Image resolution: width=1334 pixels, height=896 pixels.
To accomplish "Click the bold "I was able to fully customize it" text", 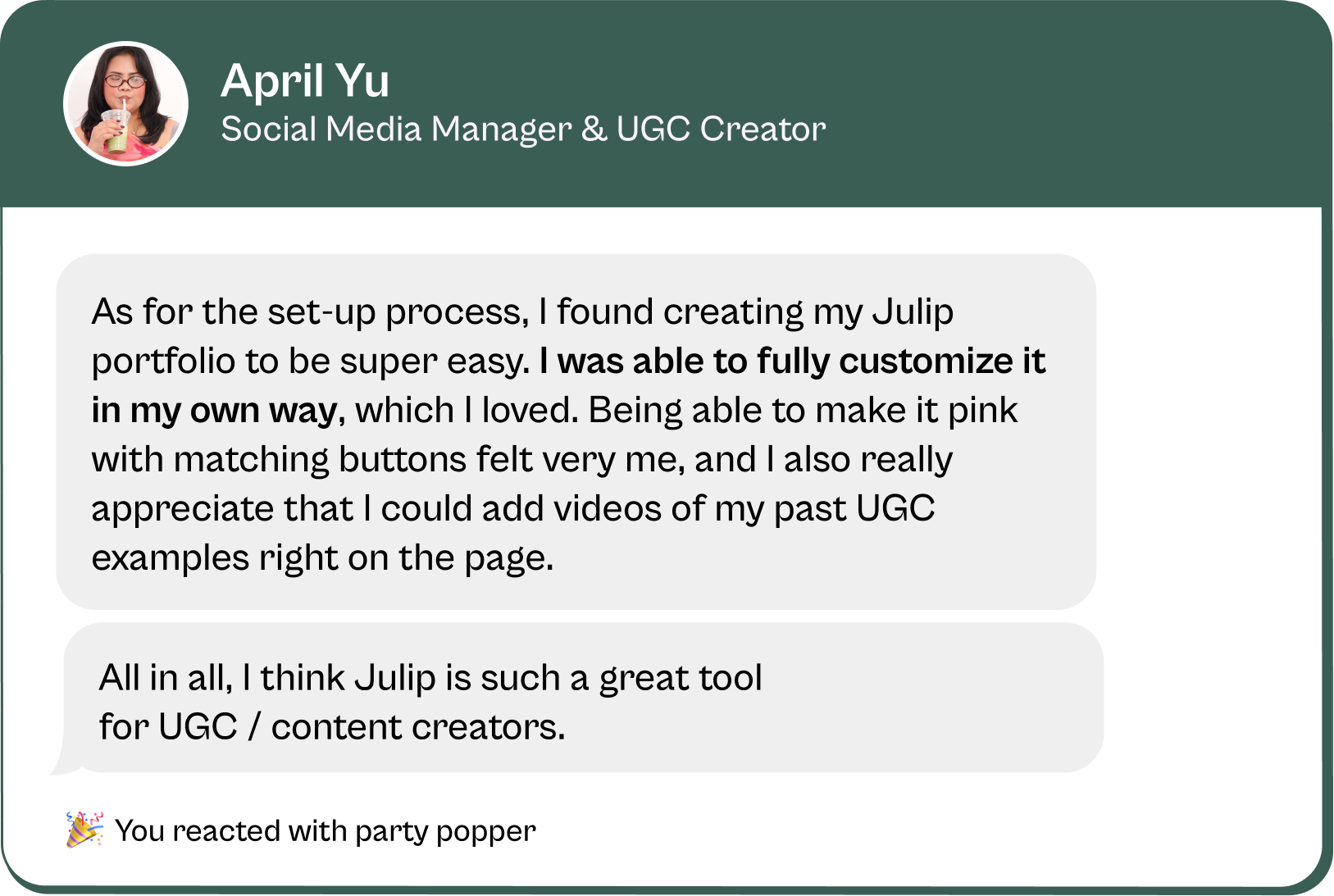I will (792, 362).
